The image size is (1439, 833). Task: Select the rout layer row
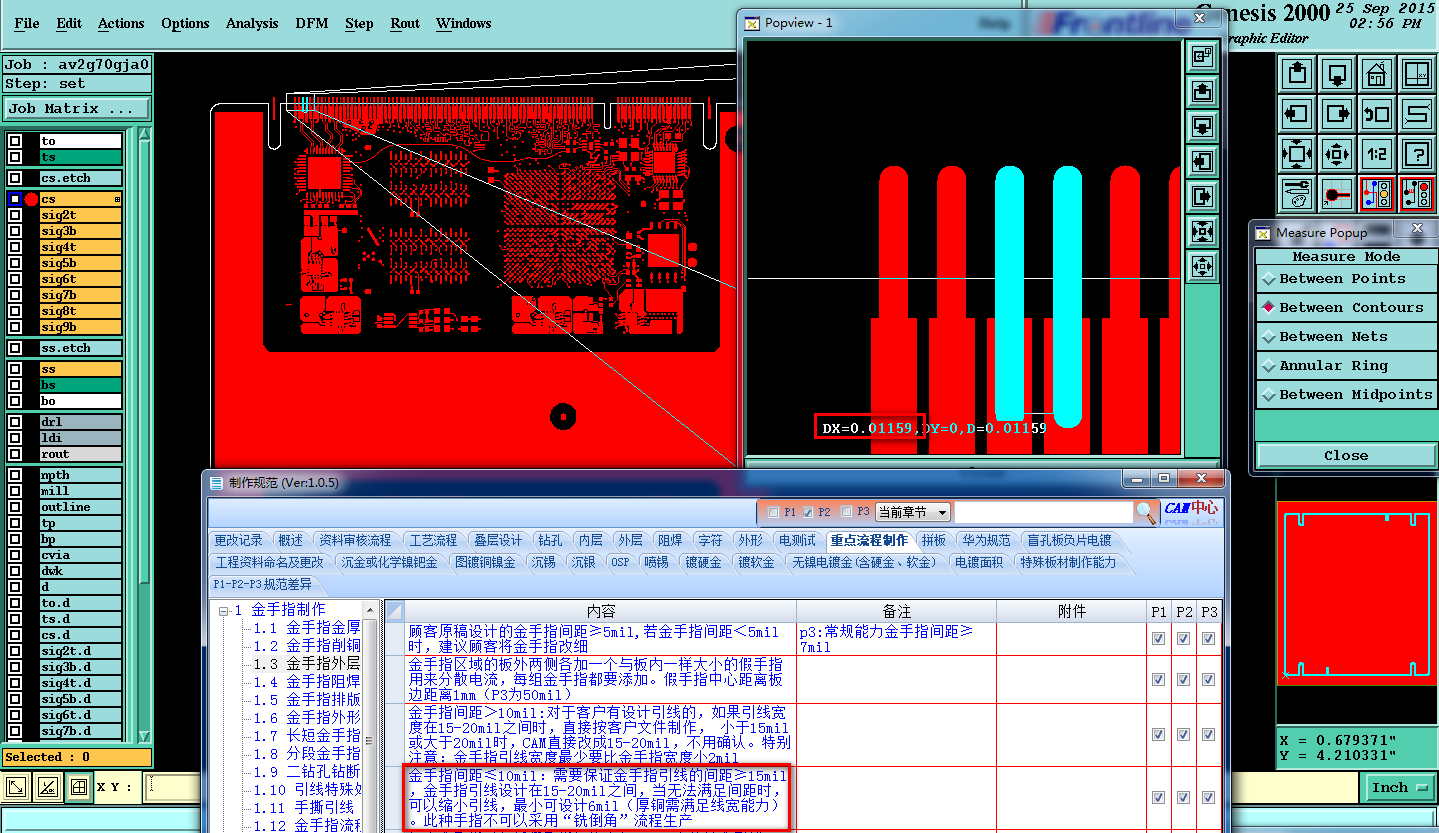[81, 454]
